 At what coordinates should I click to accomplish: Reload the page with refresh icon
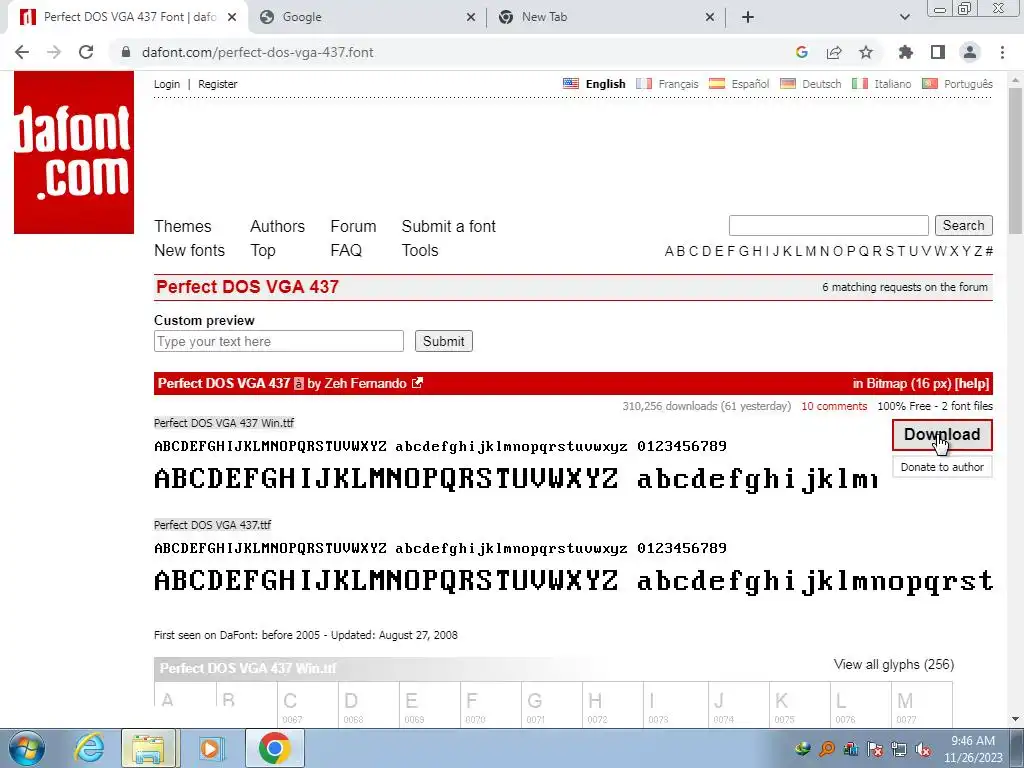86,52
